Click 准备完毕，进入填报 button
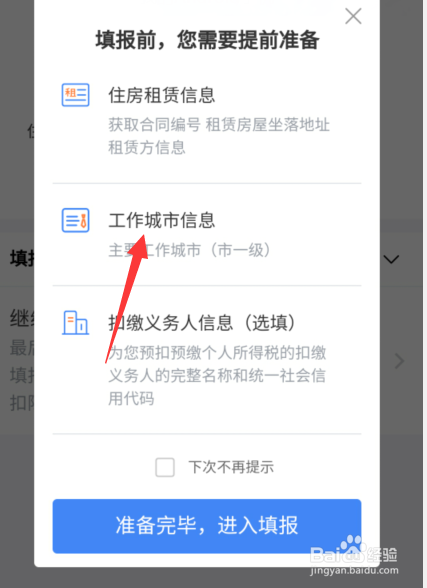The height and width of the screenshot is (588, 427). click(x=207, y=526)
